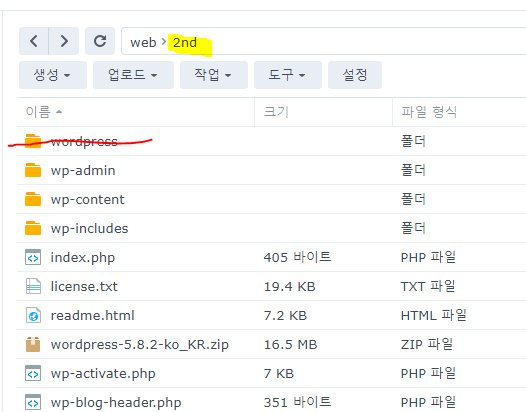Click the 'web' breadcrumb in path bar
The image size is (526, 412).
(x=143, y=43)
